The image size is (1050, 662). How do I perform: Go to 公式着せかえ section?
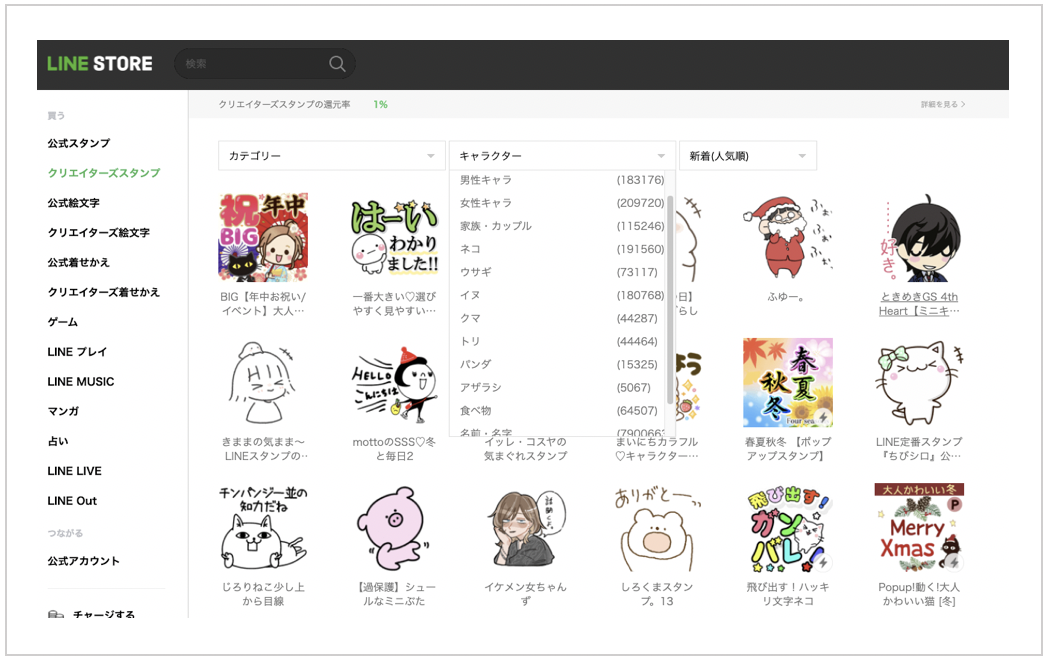pyautogui.click(x=78, y=262)
